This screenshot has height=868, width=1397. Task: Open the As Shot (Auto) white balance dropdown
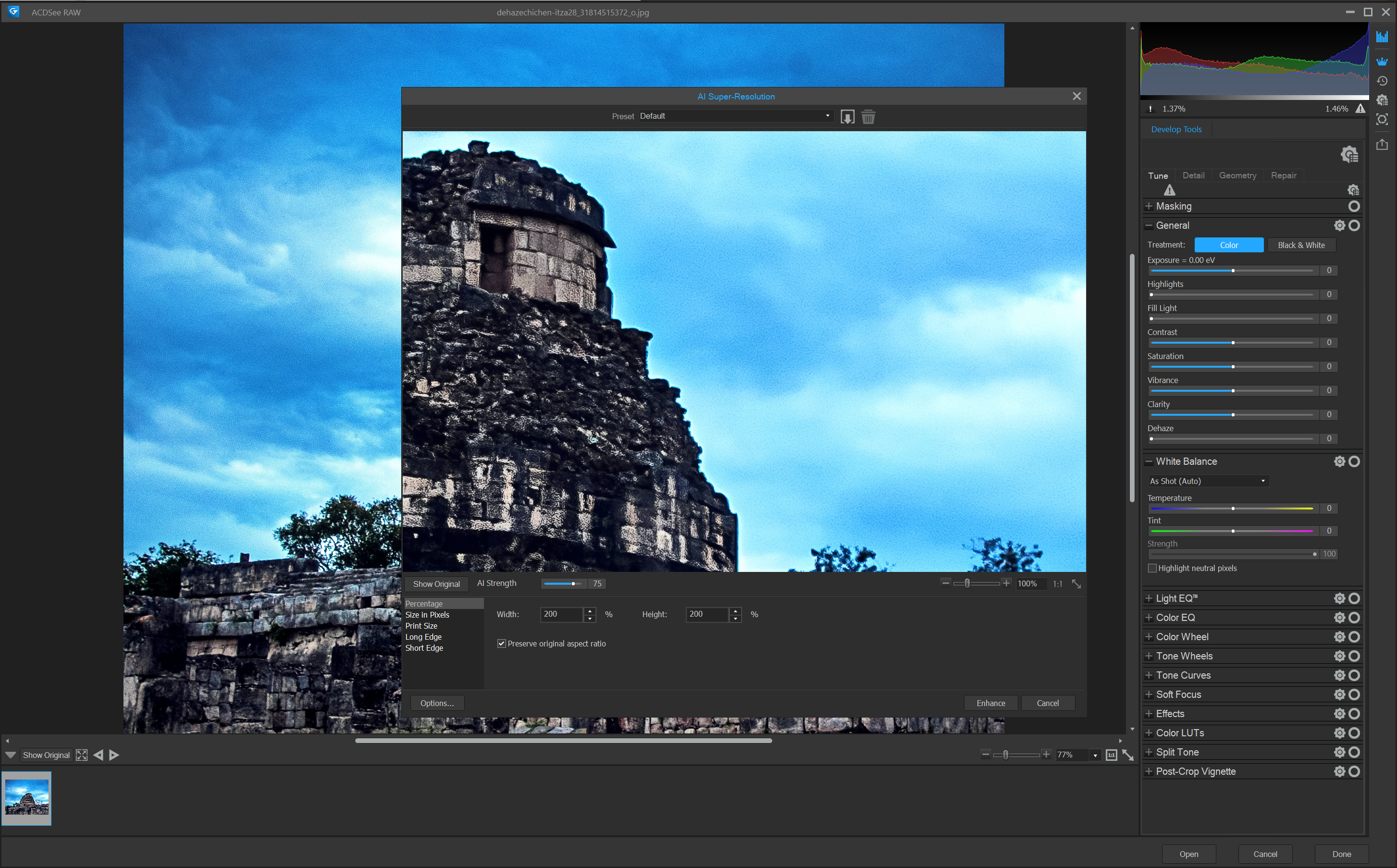tap(1208, 481)
